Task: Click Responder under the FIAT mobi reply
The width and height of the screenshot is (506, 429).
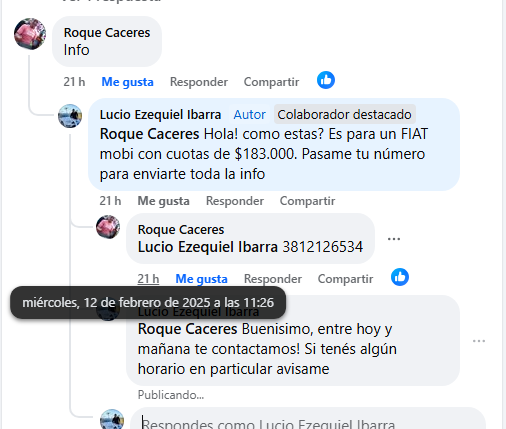Action: 235,201
